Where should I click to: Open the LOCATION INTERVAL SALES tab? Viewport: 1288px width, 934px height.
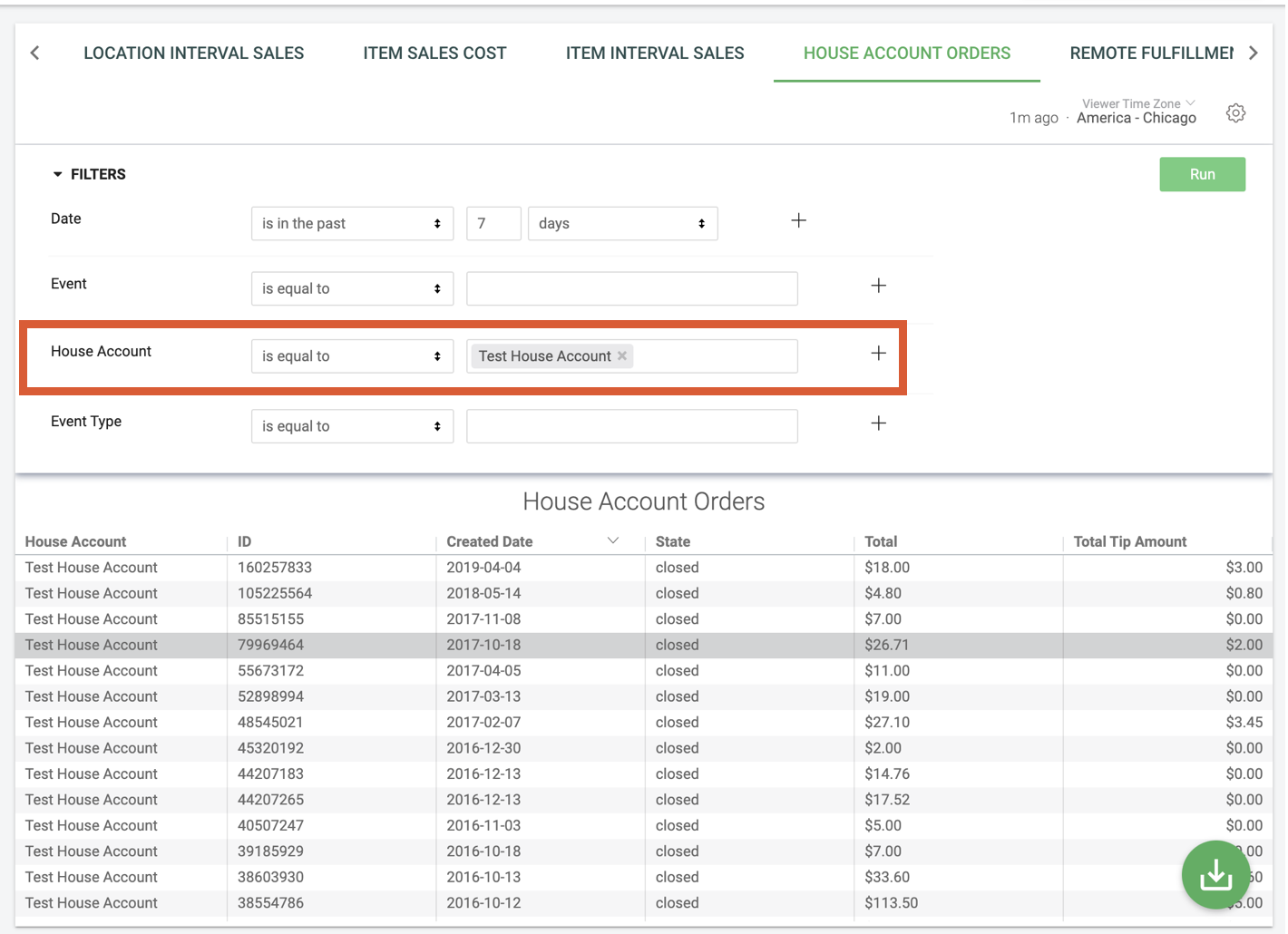[193, 53]
